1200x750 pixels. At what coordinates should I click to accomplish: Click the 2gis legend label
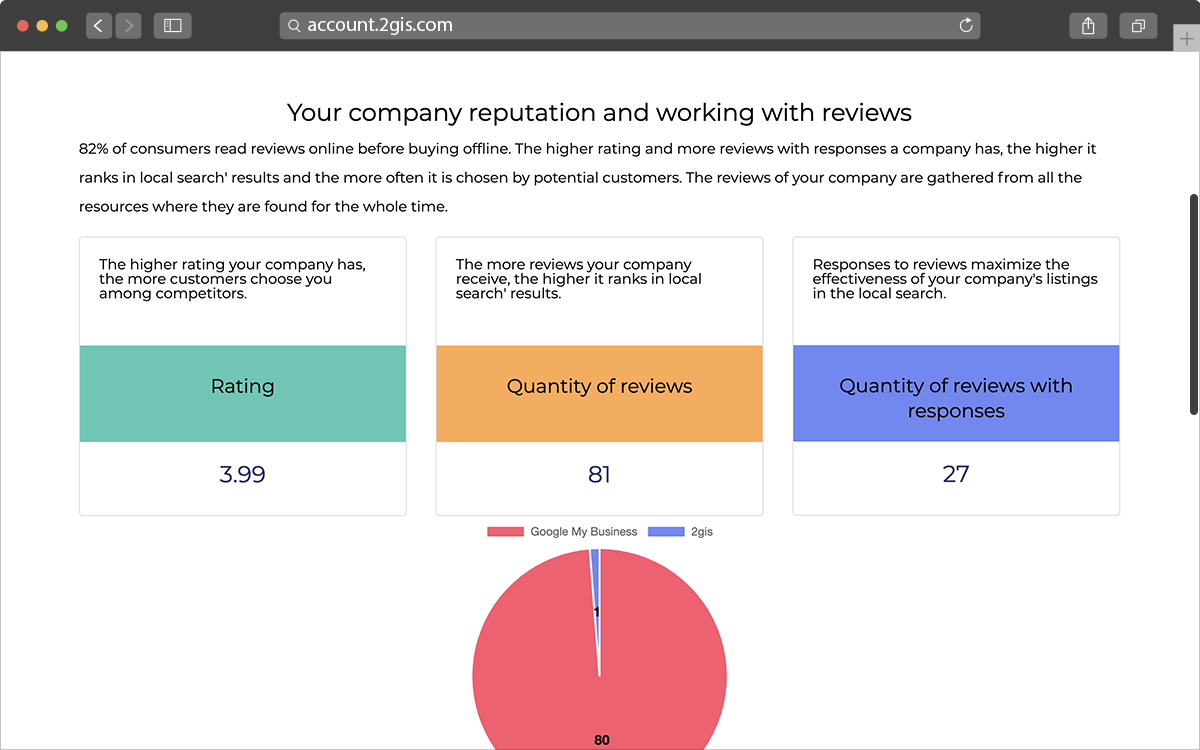[702, 532]
